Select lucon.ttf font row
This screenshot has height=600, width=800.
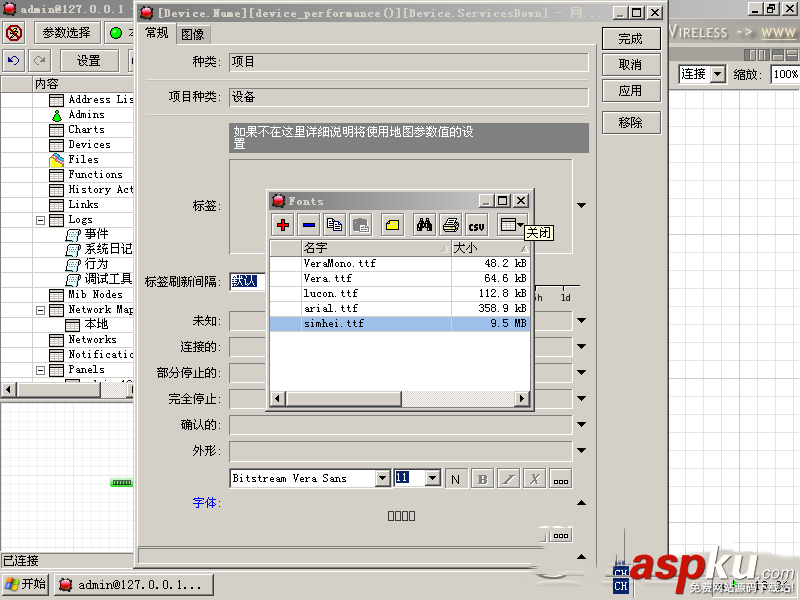(x=399, y=293)
